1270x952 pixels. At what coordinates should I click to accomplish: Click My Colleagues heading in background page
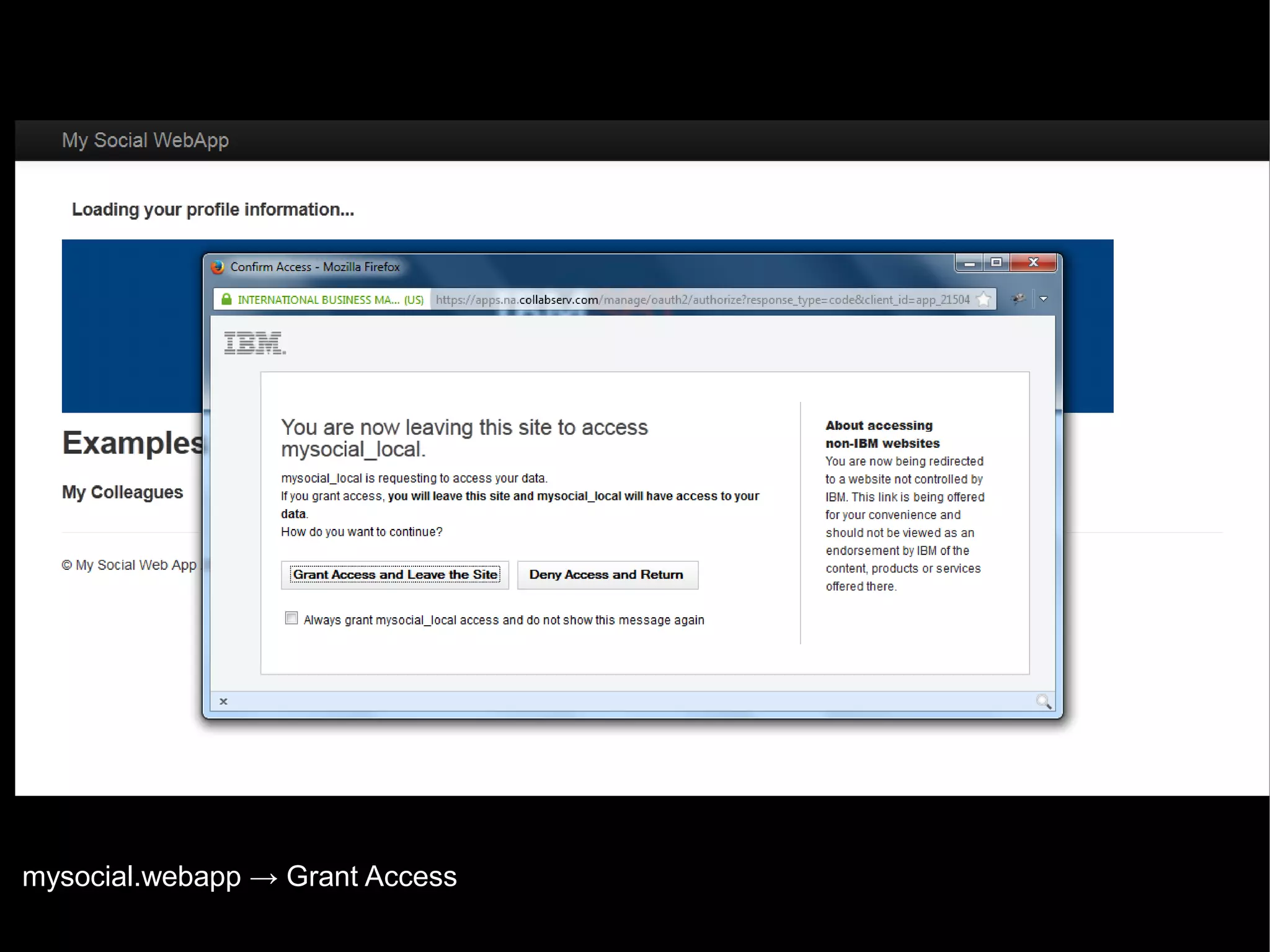point(122,492)
